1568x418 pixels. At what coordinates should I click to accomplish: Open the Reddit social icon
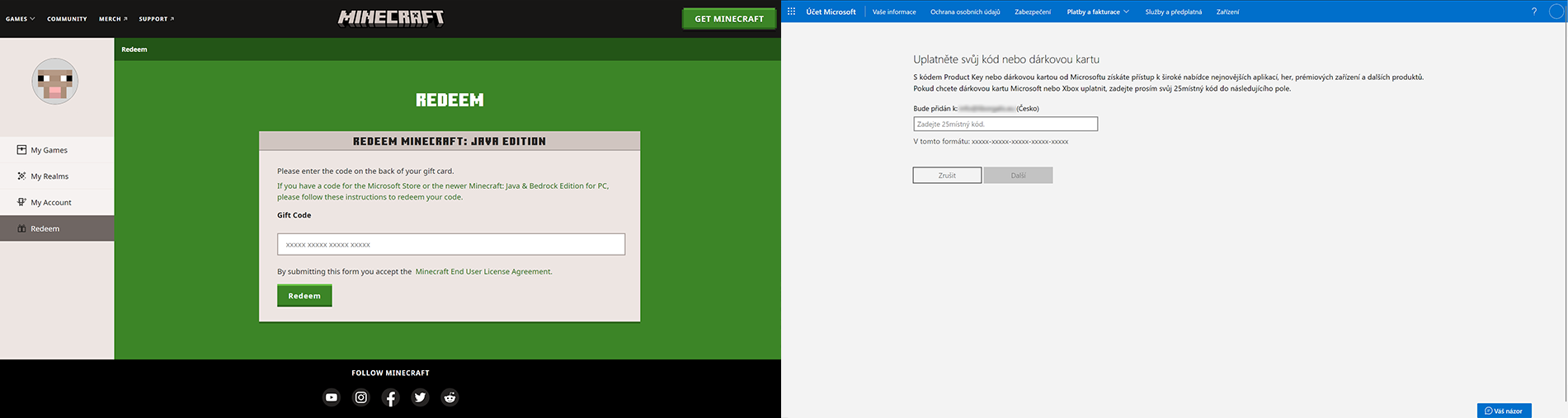pos(450,397)
